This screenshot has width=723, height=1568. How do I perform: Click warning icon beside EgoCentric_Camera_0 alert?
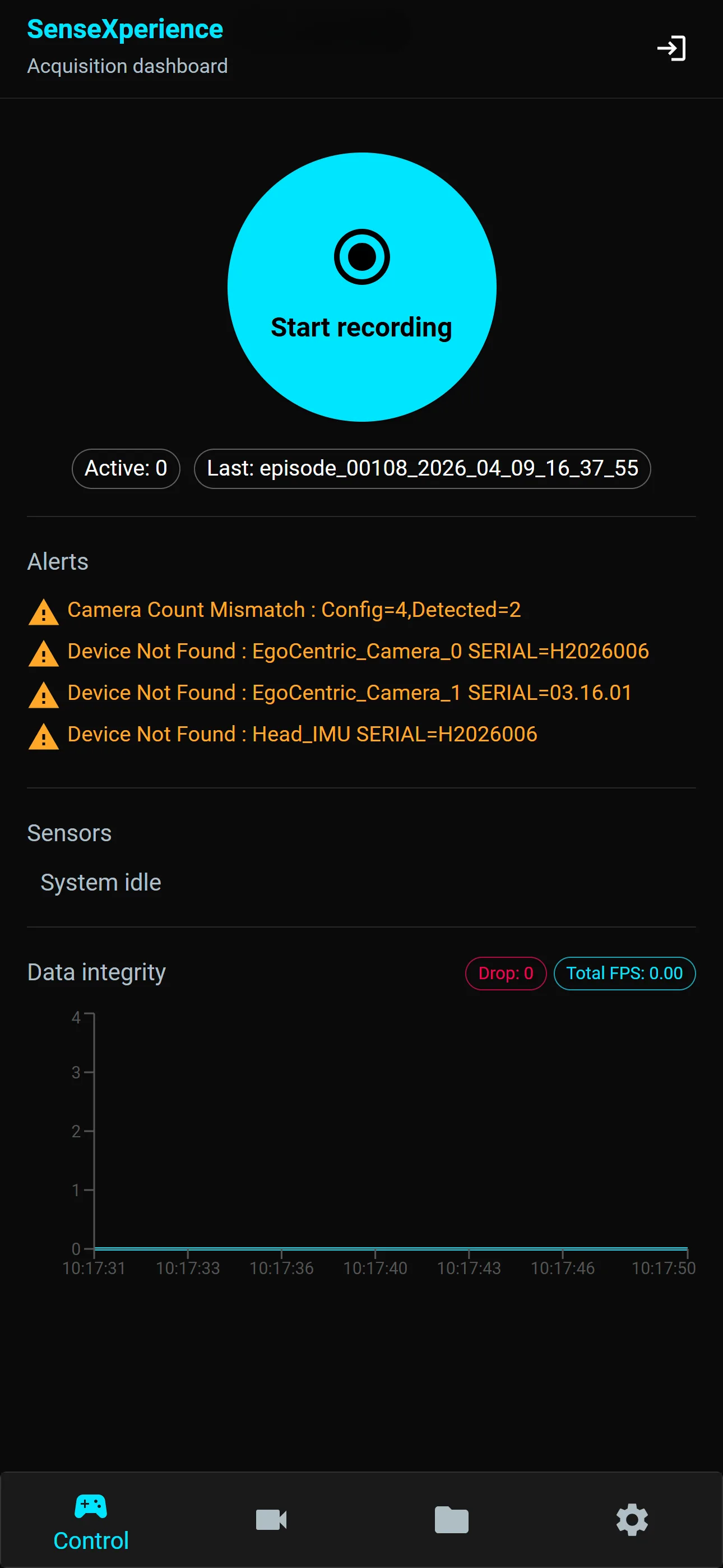click(x=44, y=653)
